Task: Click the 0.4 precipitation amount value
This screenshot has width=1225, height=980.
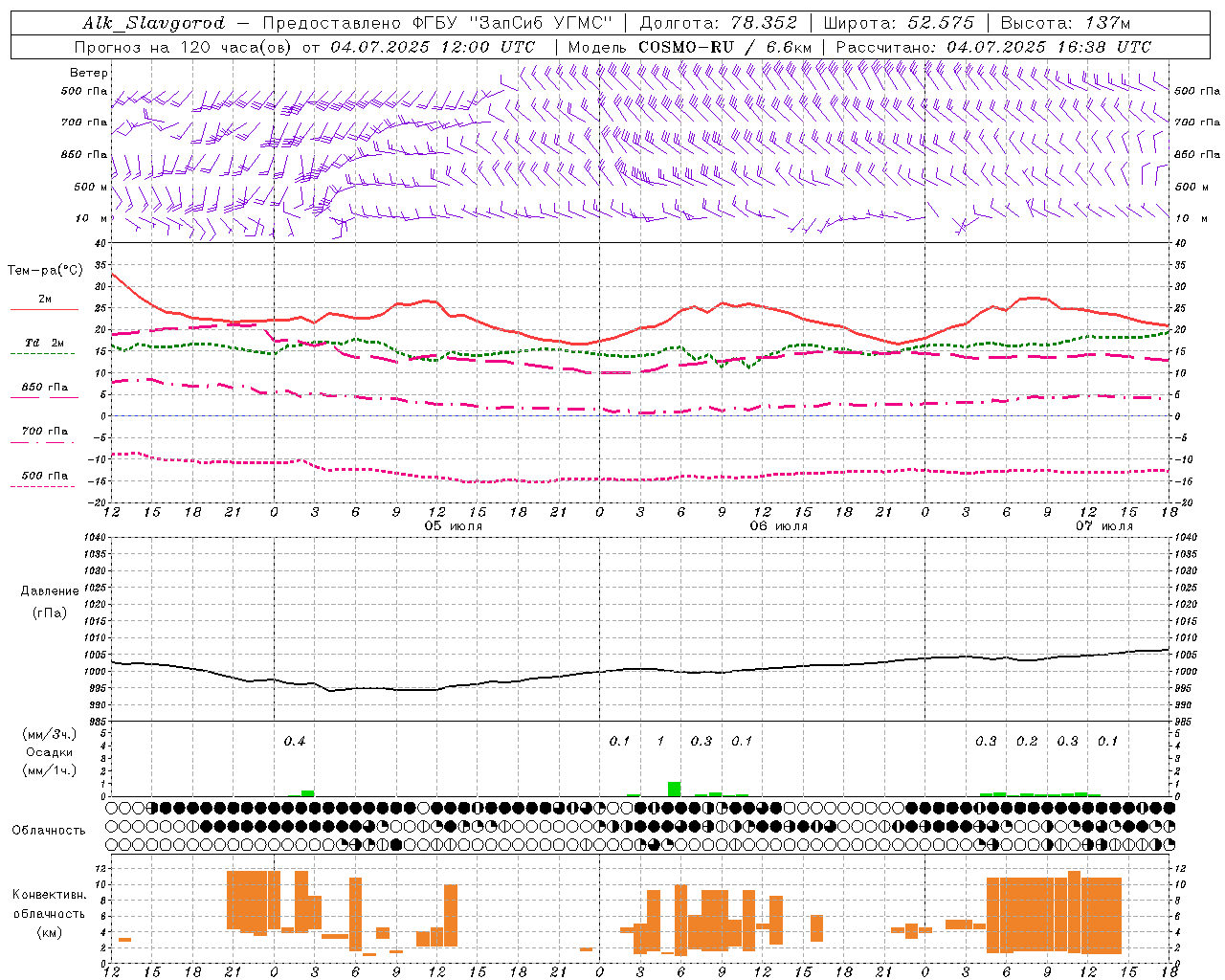Action: [294, 742]
